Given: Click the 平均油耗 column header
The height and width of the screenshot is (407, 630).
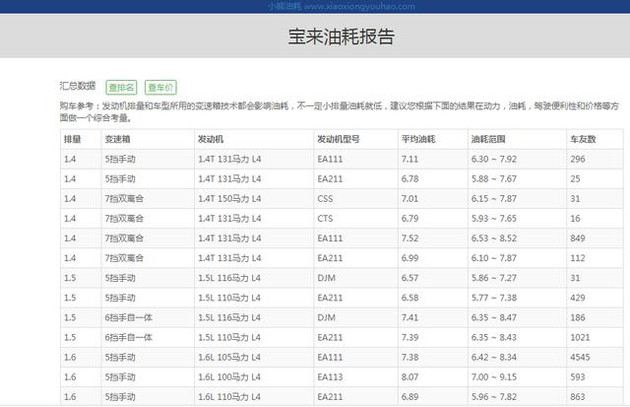Looking at the screenshot, I should [x=416, y=139].
